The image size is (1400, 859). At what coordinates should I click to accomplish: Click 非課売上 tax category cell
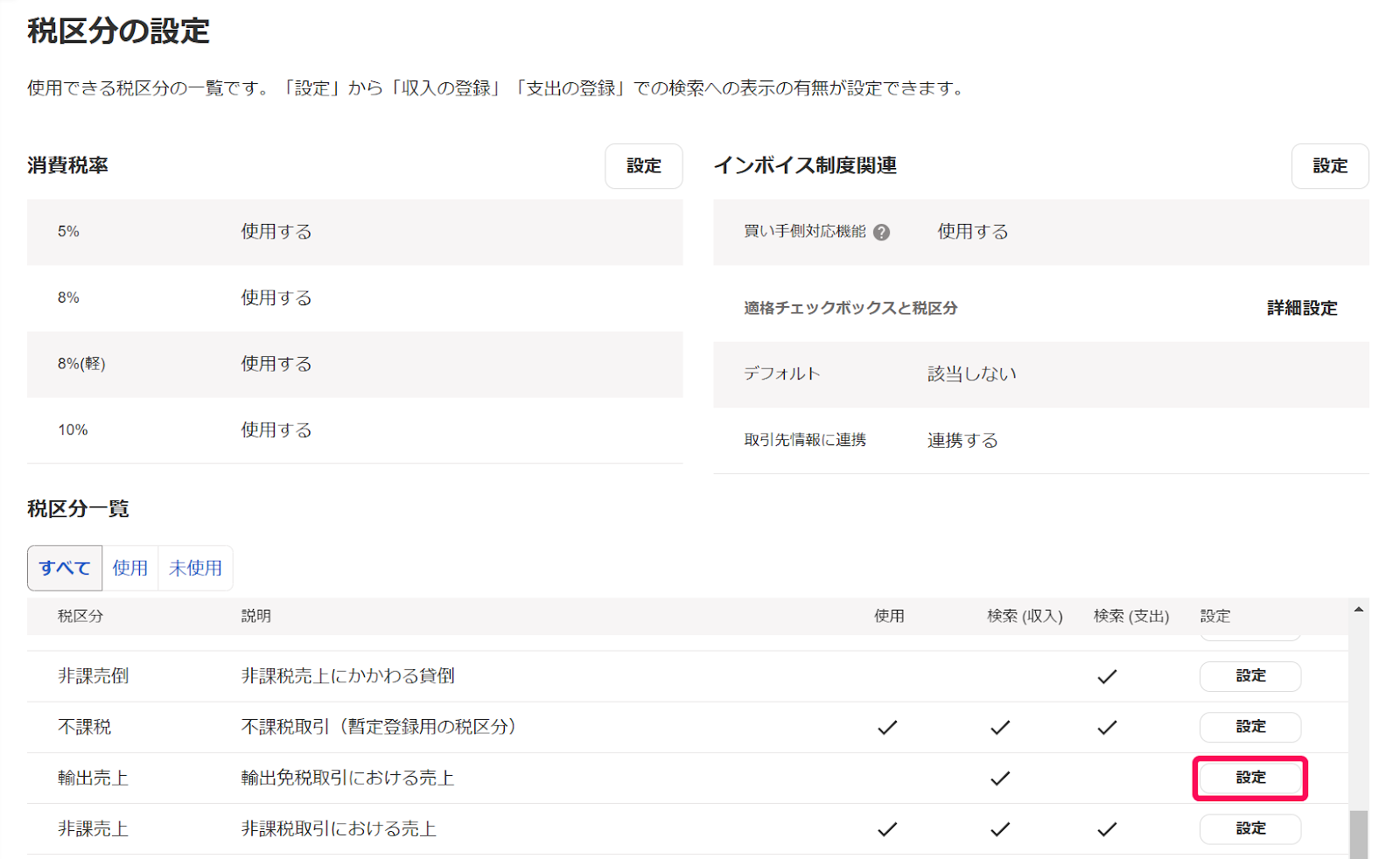pyautogui.click(x=93, y=828)
